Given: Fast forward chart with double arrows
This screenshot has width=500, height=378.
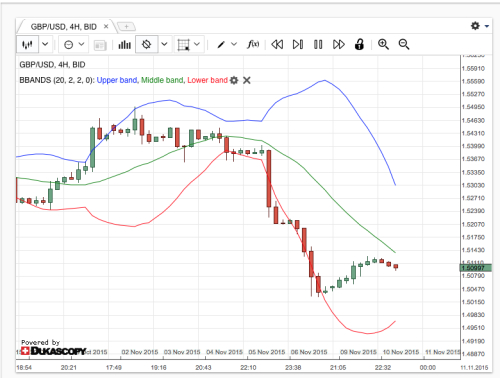Looking at the screenshot, I should pos(339,44).
